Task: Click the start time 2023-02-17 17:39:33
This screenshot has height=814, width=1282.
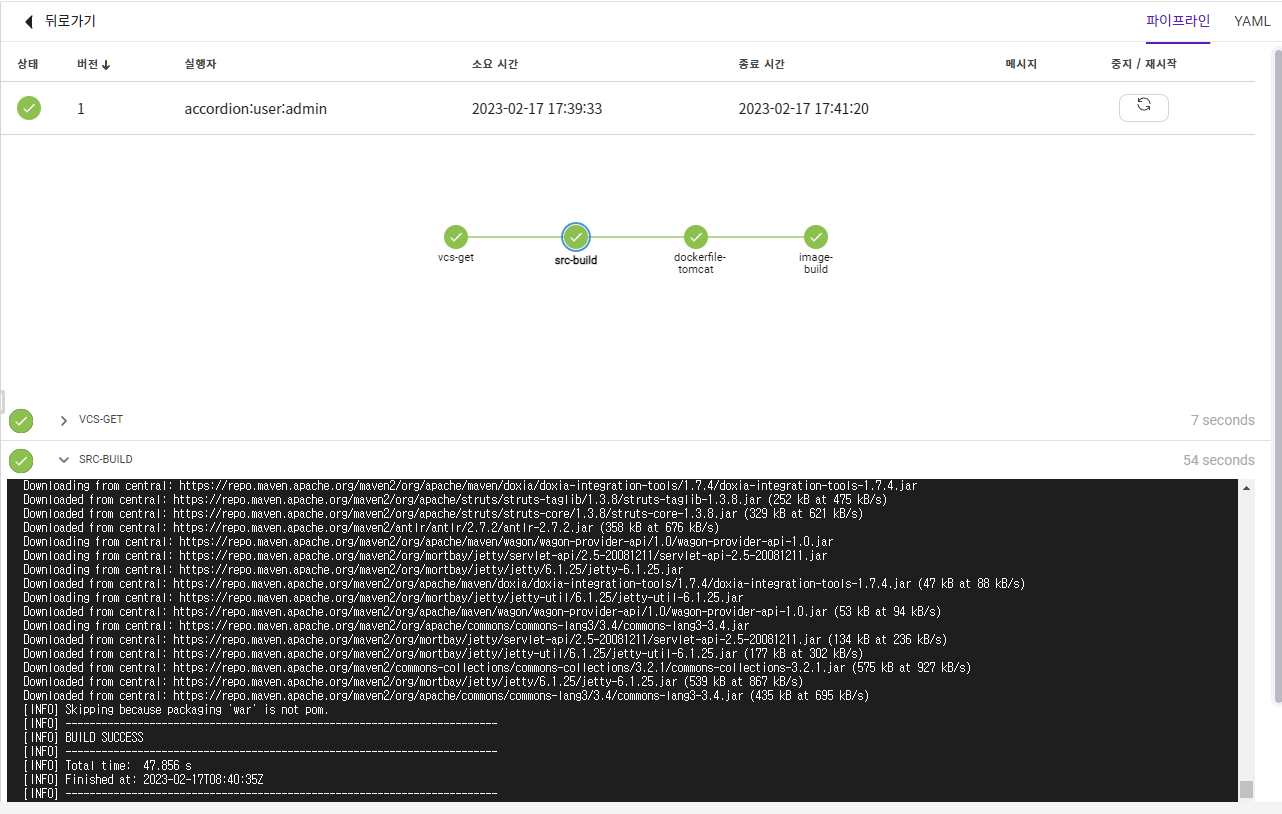Action: 537,108
